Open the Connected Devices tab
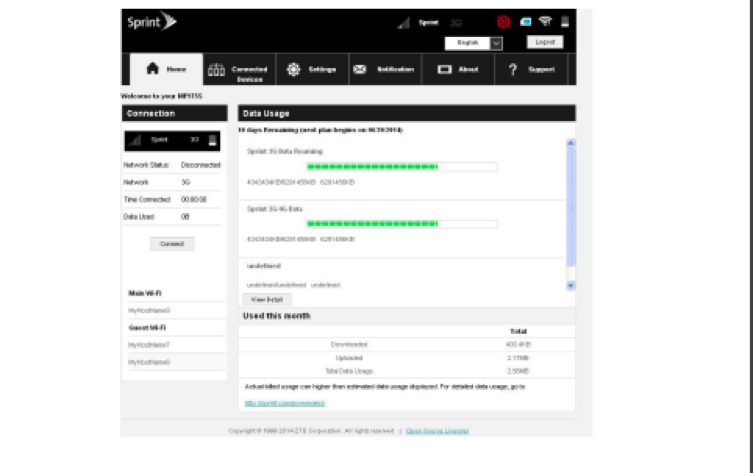 [x=238, y=70]
